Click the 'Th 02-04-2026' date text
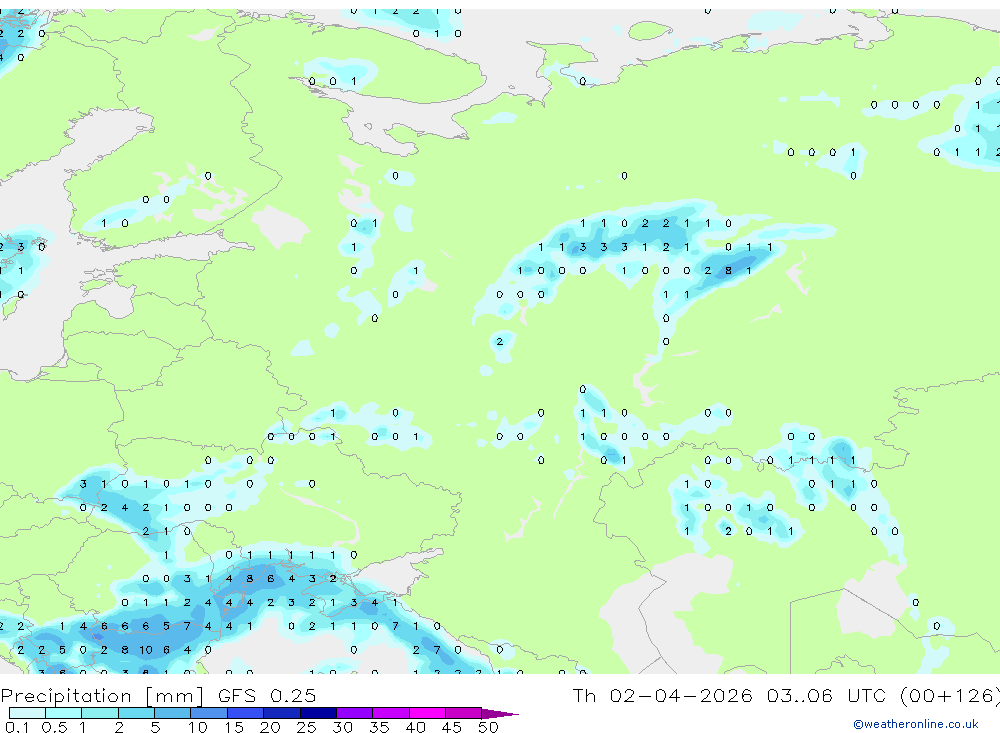The image size is (1000, 733). click(663, 695)
